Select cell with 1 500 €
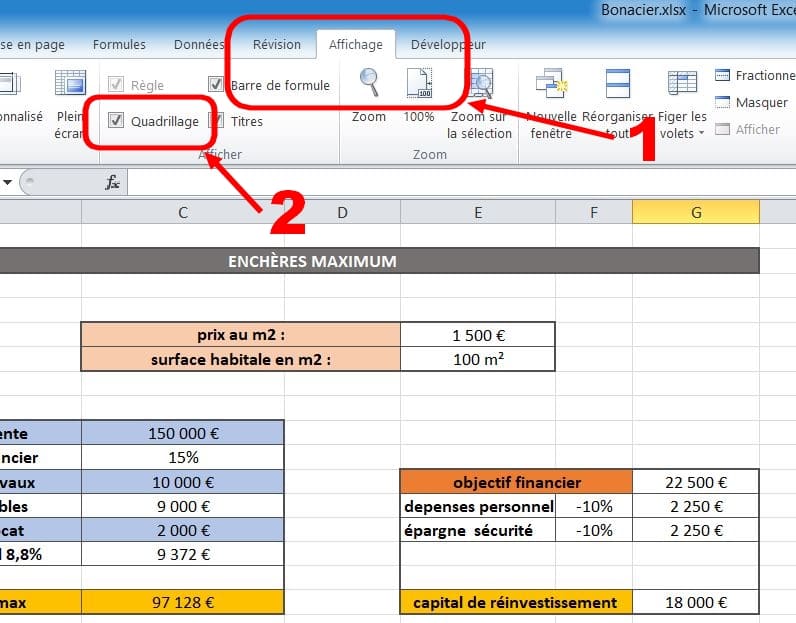Image resolution: width=796 pixels, height=623 pixels. tap(478, 335)
